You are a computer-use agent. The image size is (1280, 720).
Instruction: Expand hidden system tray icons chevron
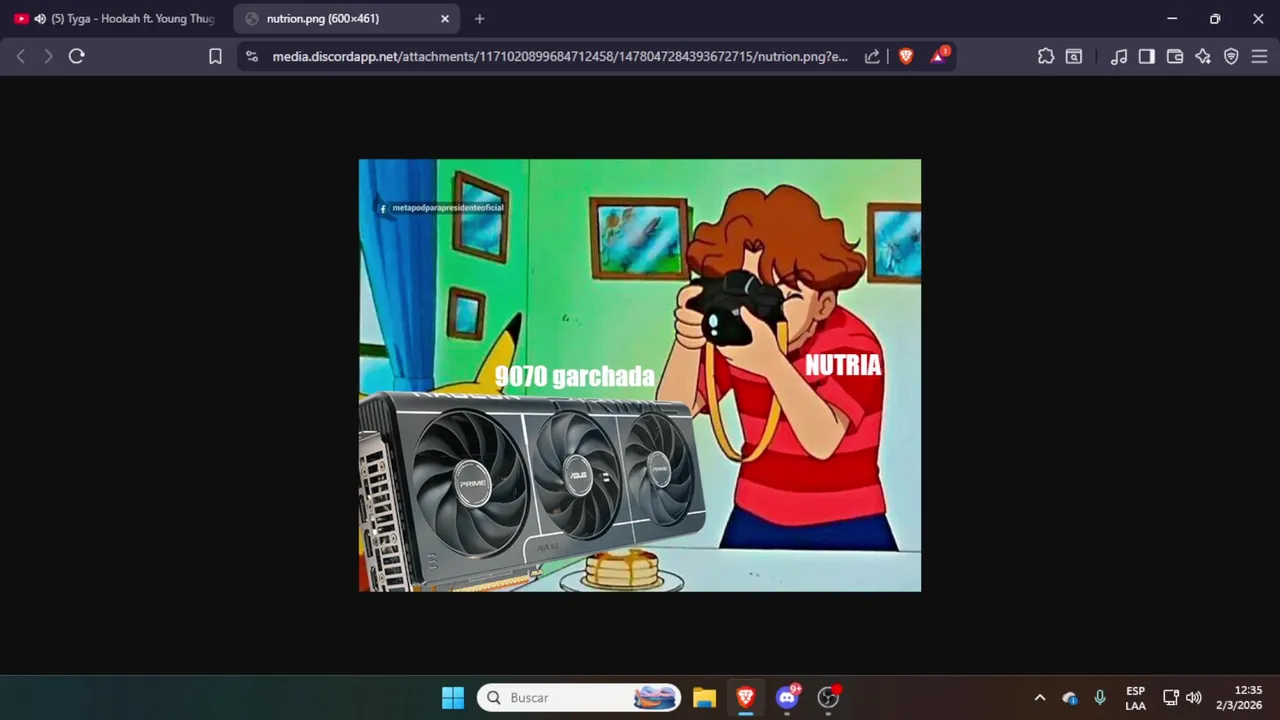(x=1039, y=698)
